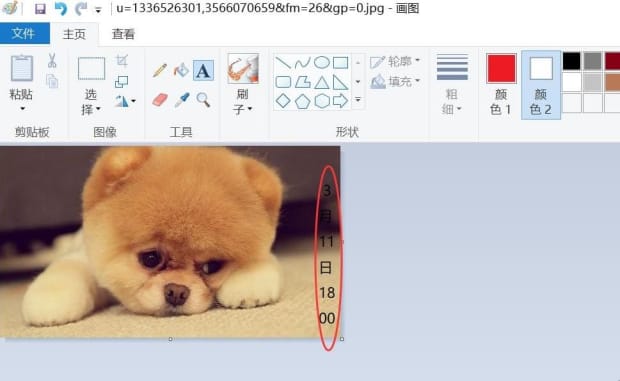The width and height of the screenshot is (620, 381).
Task: Select the Oval shape
Action: (x=321, y=62)
